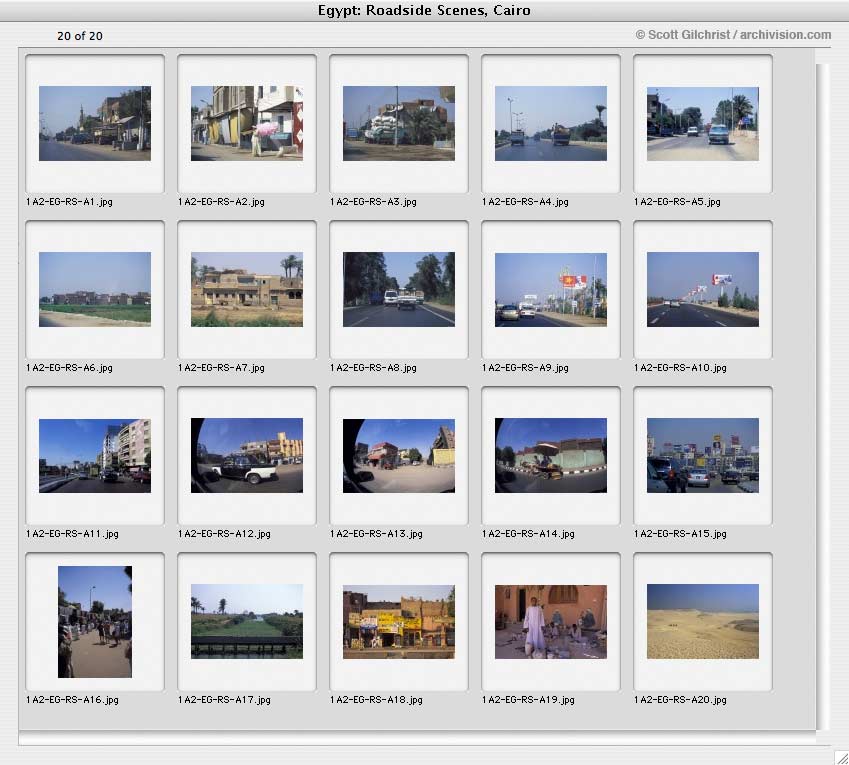Click the filename label 1A2-EG-RS-A11.jpg
The image size is (849, 765).
point(72,534)
